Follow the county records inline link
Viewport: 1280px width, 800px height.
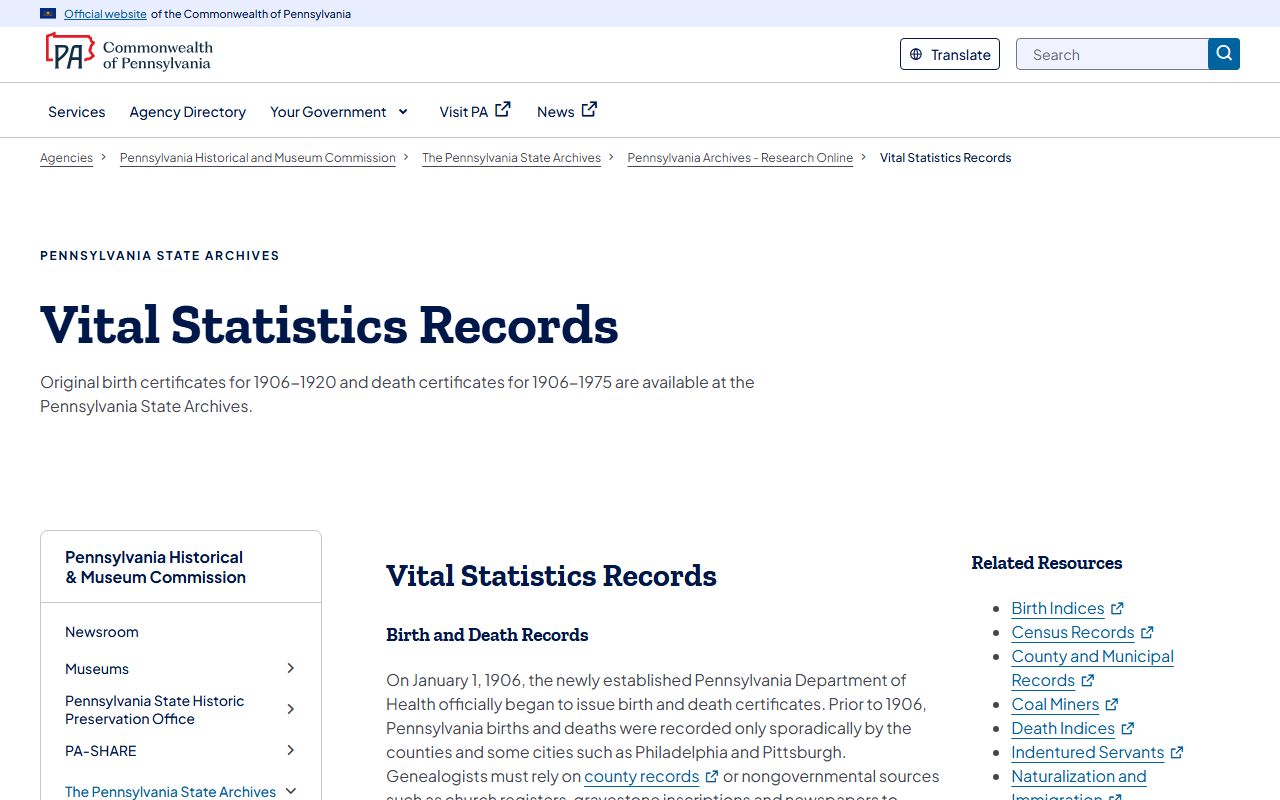tap(642, 776)
